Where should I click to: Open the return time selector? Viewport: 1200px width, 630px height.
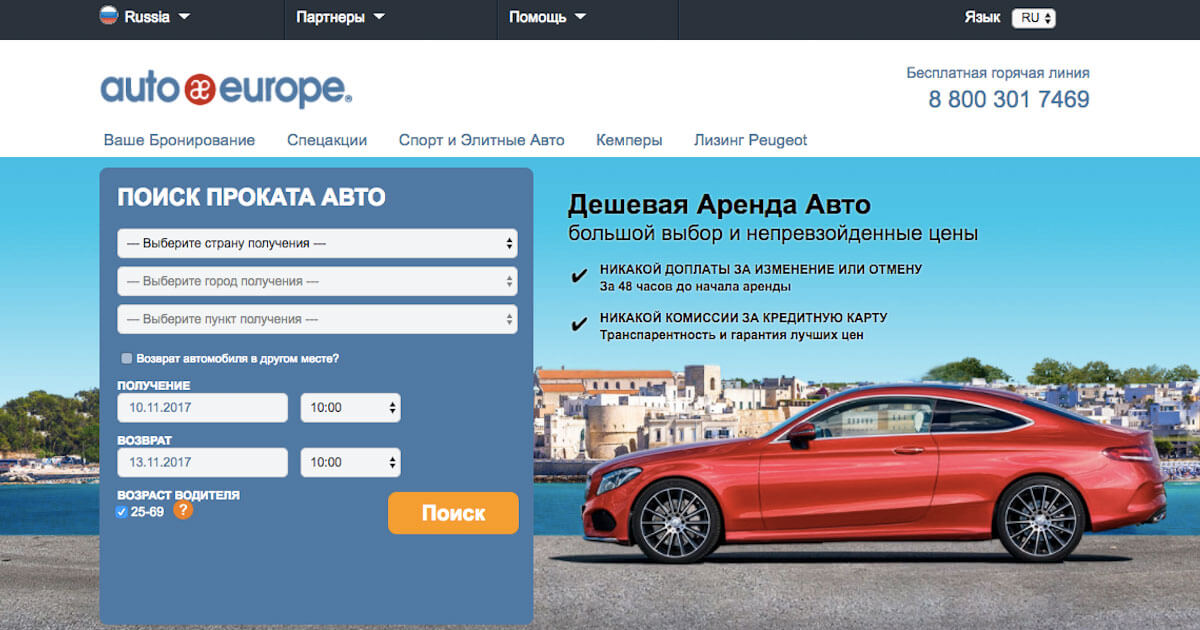pyautogui.click(x=350, y=462)
